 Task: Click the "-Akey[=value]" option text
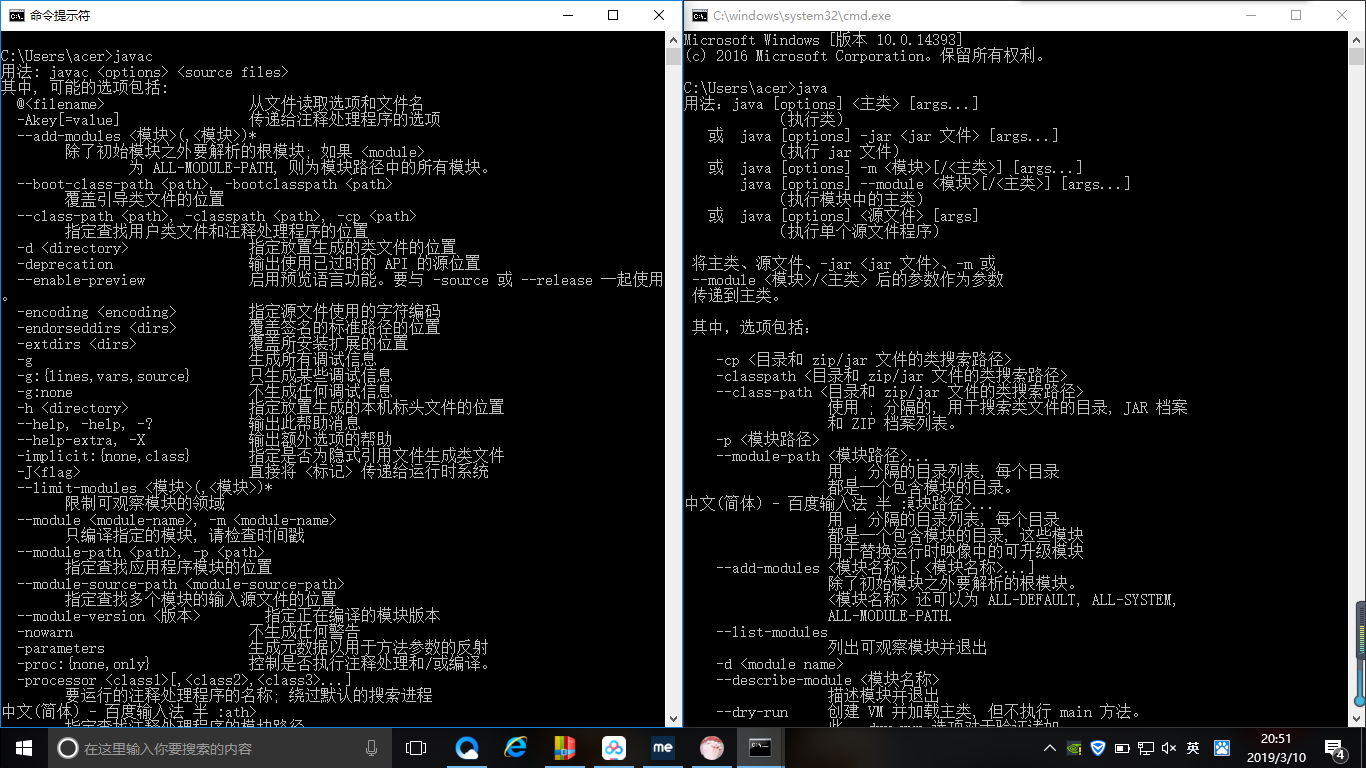click(x=69, y=121)
